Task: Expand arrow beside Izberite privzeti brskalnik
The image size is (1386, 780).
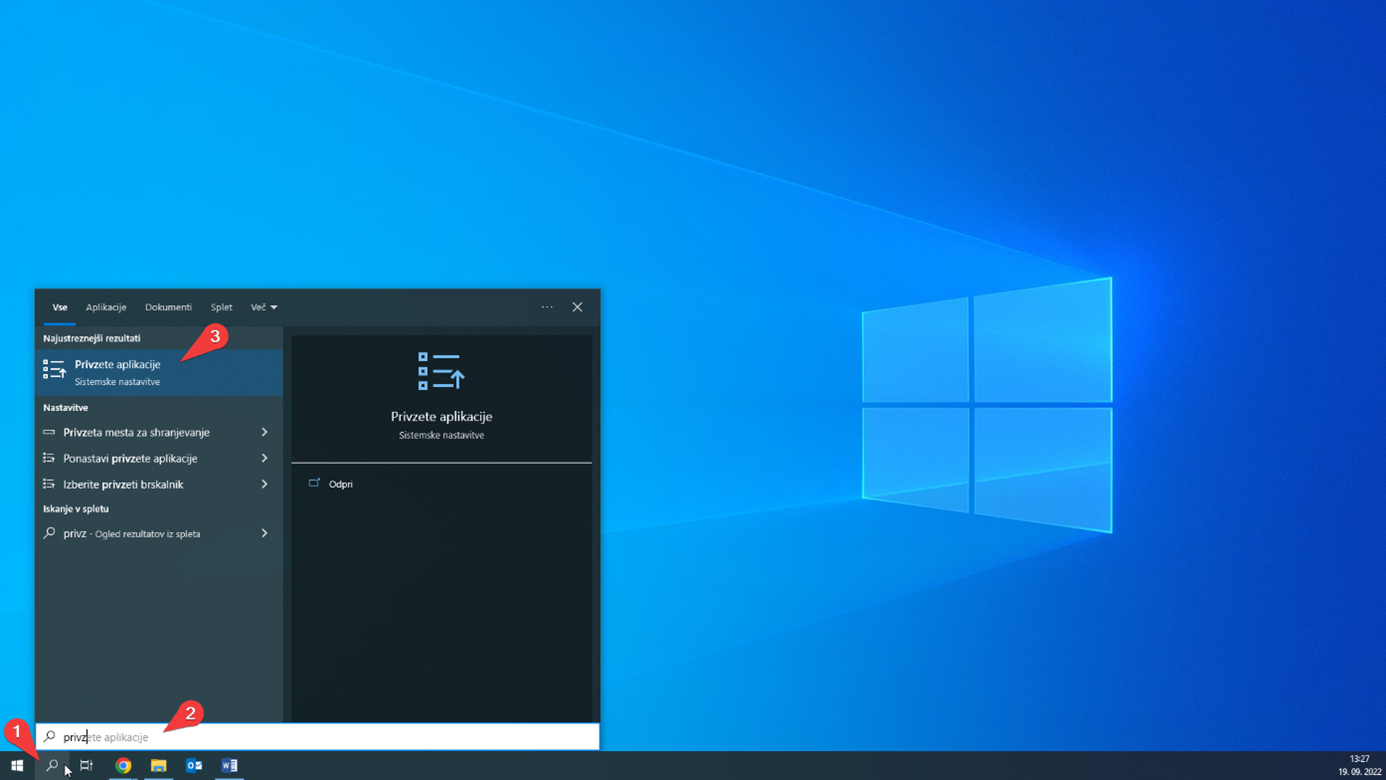Action: coord(264,484)
